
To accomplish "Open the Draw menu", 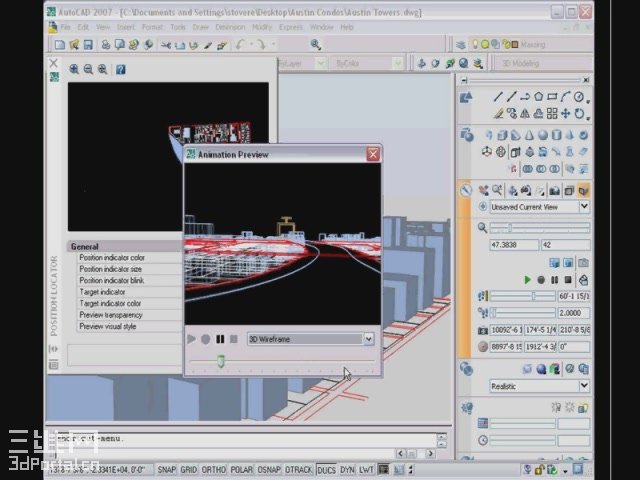I will [x=200, y=27].
